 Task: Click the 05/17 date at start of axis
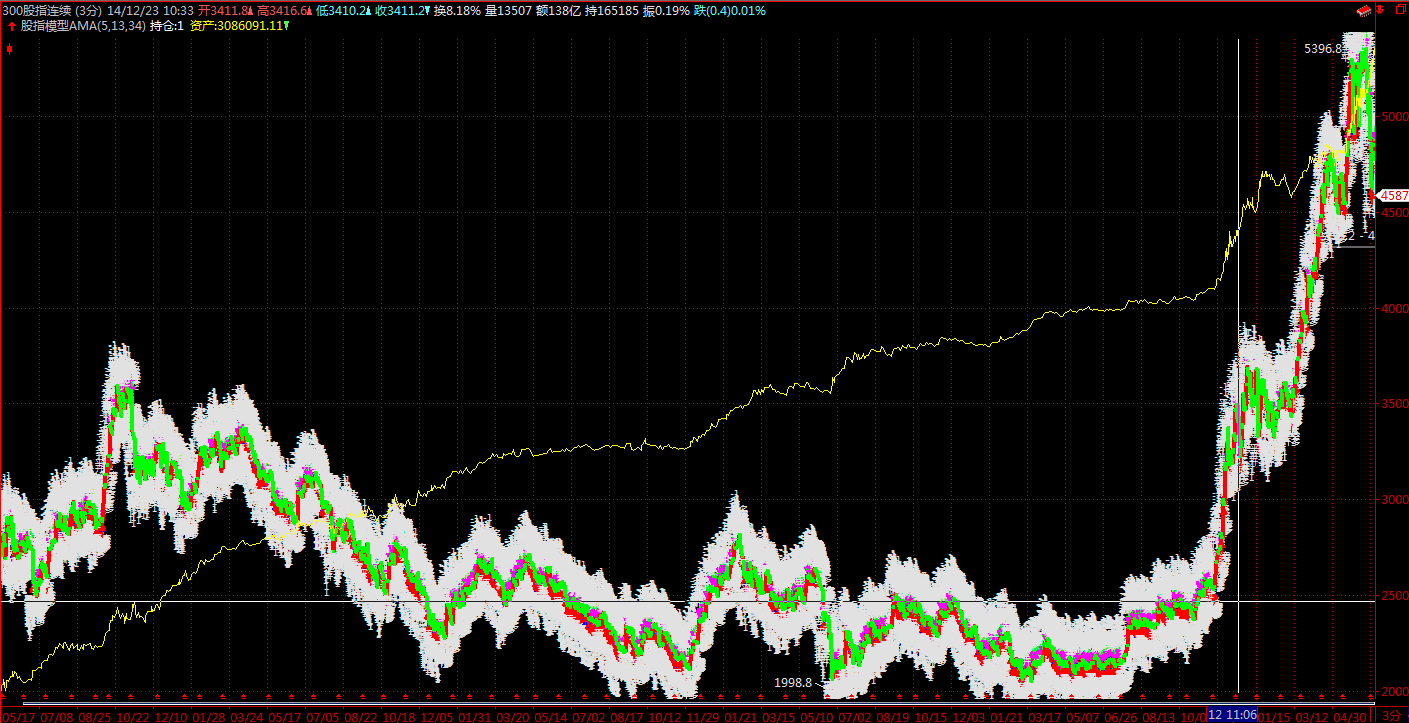(19, 716)
